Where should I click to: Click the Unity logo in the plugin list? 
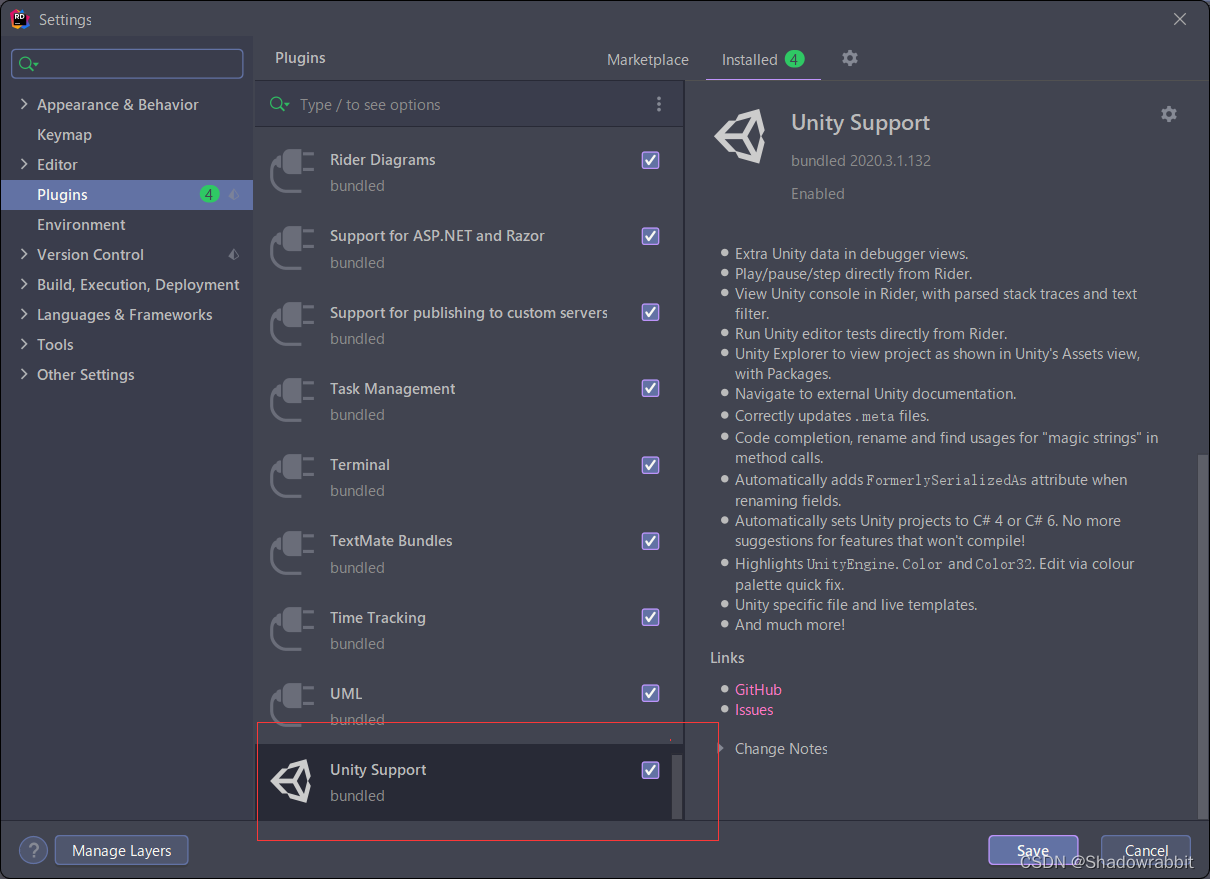[292, 782]
